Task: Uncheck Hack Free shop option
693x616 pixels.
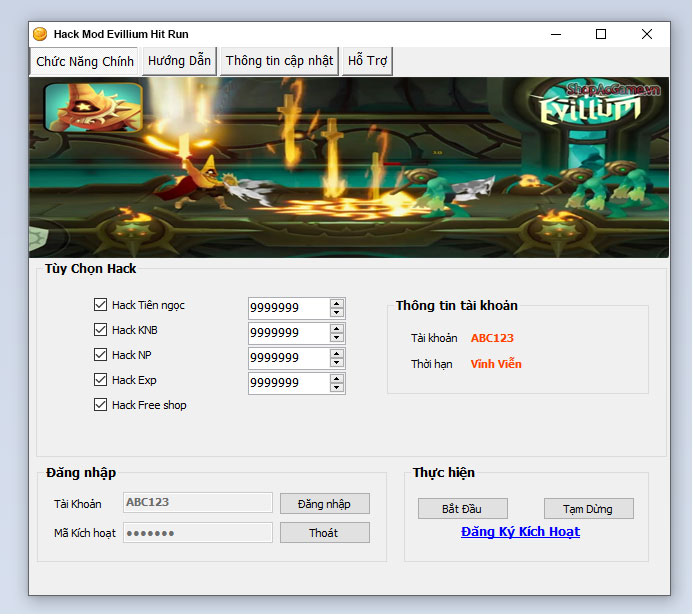Action: 100,405
